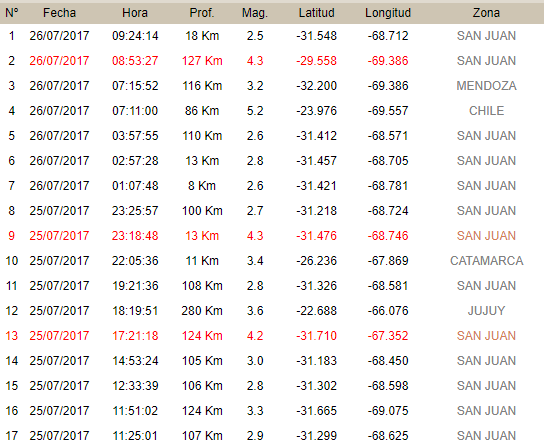Select red earthquake row at 17:21:18
Viewport: 544px width, 441px height.
(272, 336)
